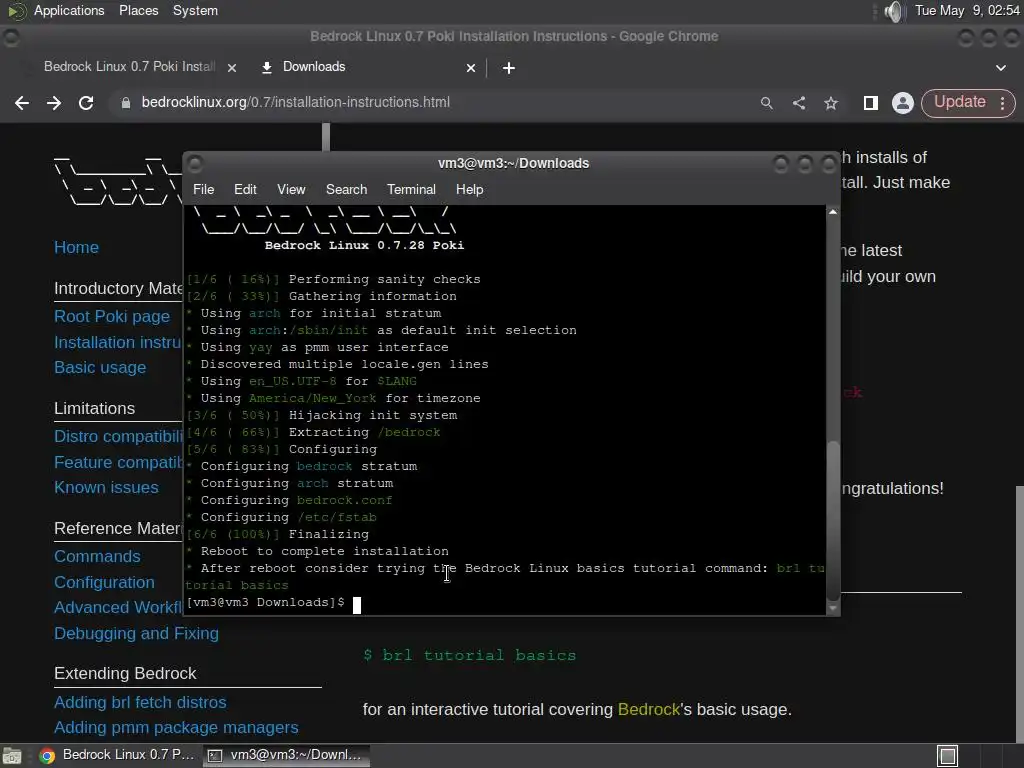Screen dimensions: 1024x768
Task: Click the Chrome Update button
Action: coord(959,103)
